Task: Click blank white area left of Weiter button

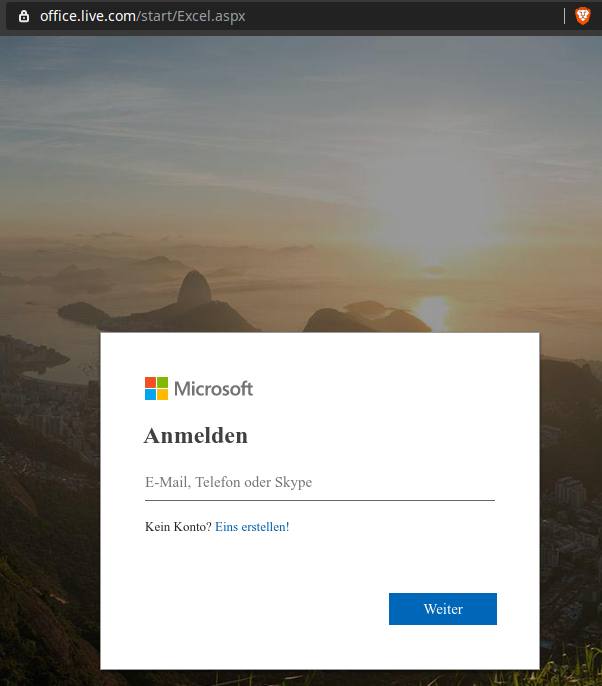Action: click(262, 609)
